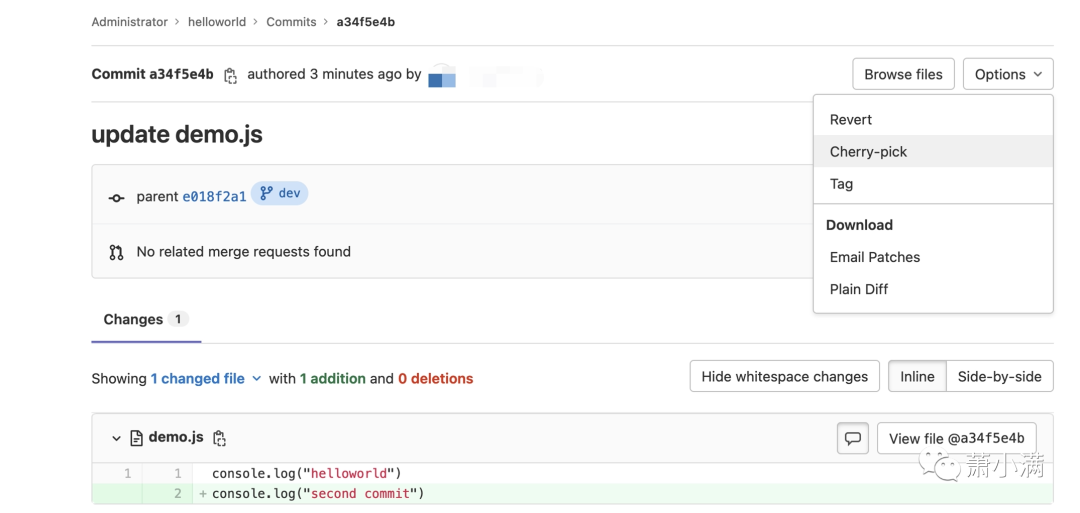
Task: Copy the commit SHA icon
Action: click(x=230, y=75)
